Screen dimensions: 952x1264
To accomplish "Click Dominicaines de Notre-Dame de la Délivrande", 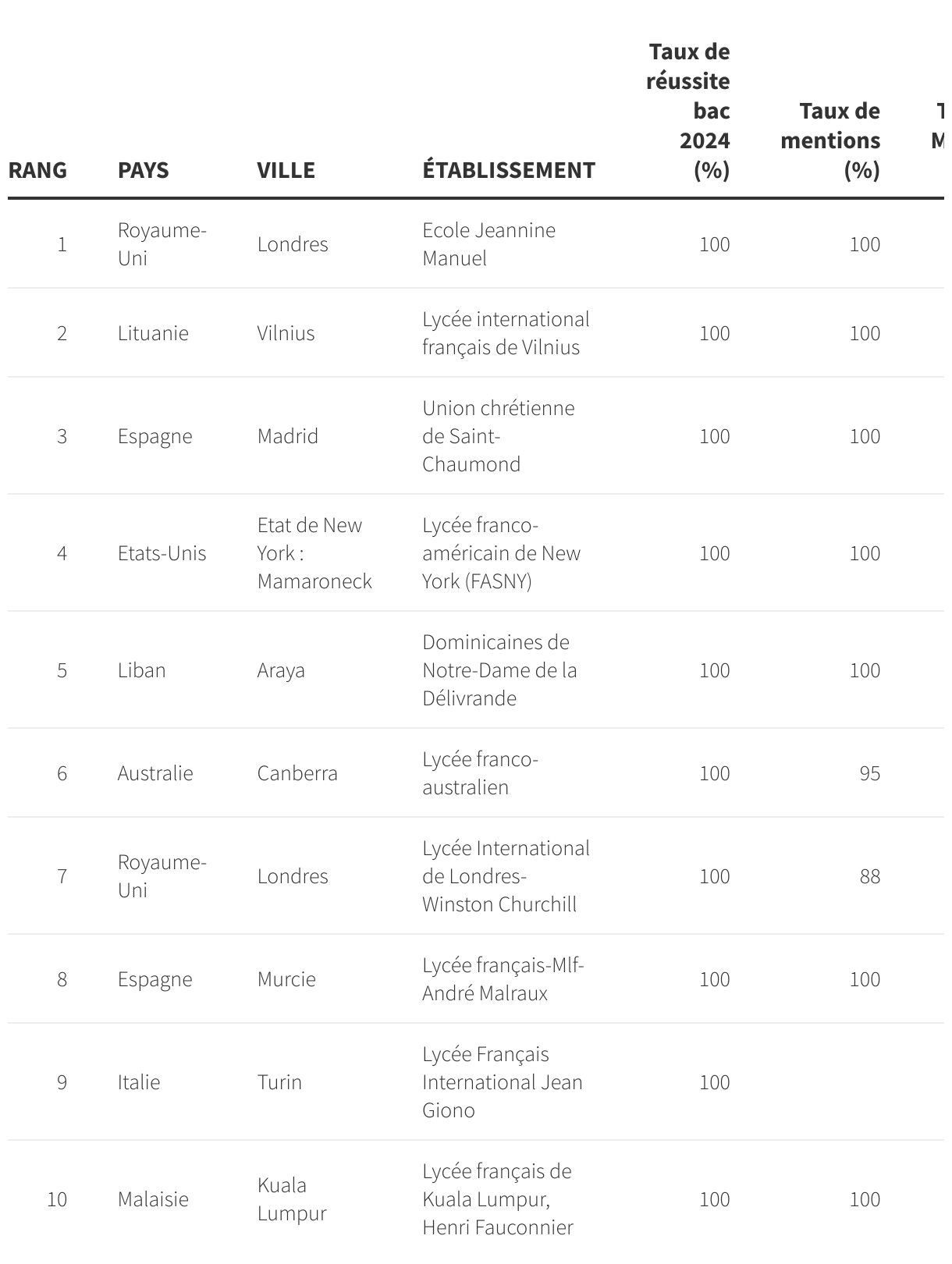I will 499,670.
